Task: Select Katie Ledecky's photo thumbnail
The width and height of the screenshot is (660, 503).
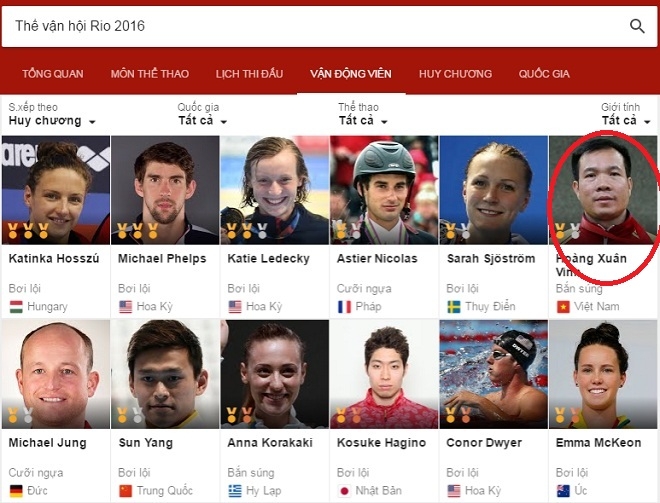Action: click(x=274, y=190)
